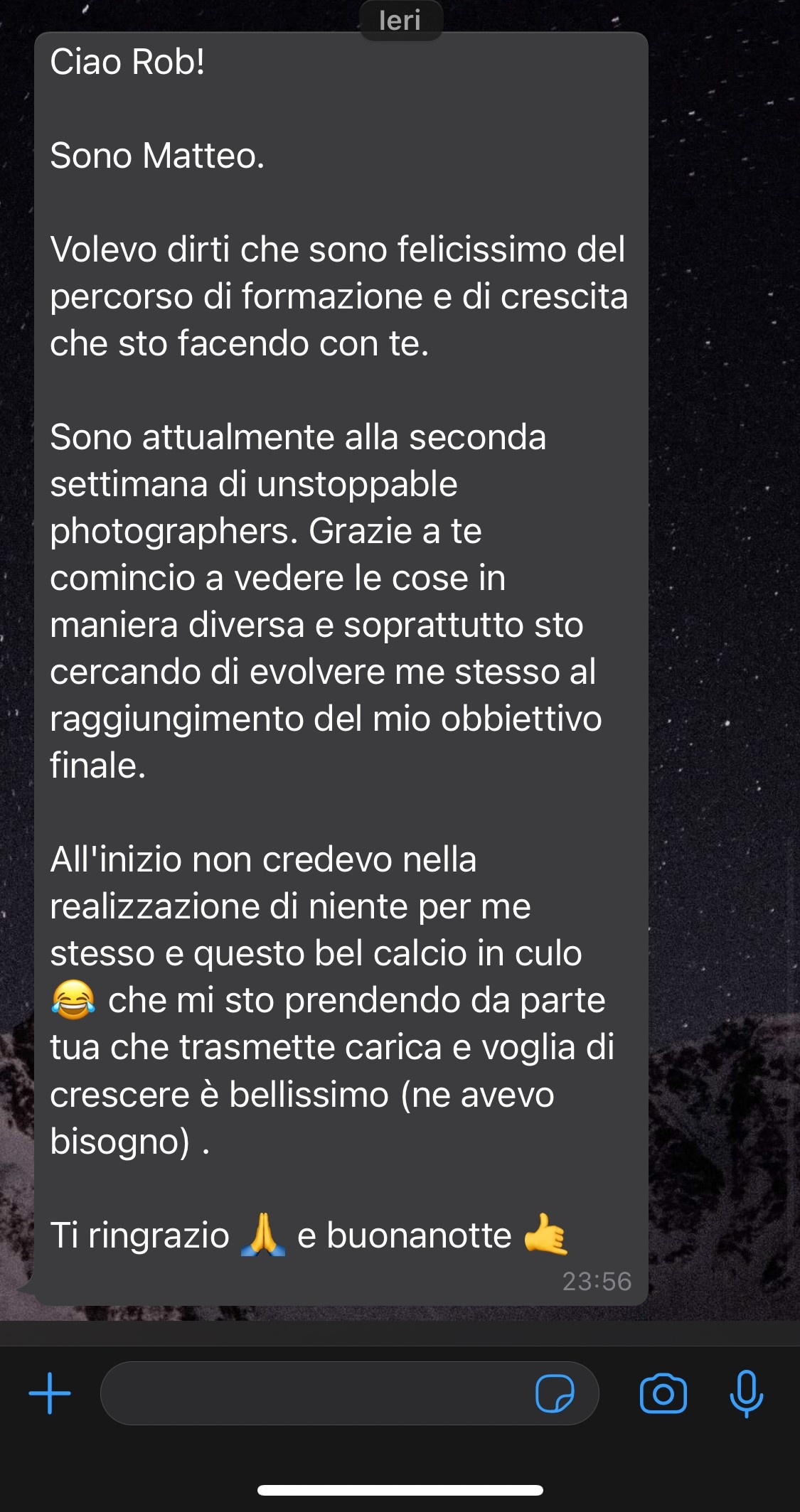
Task: Tap the call-me hand emoji after buonanotte
Action: click(545, 1235)
